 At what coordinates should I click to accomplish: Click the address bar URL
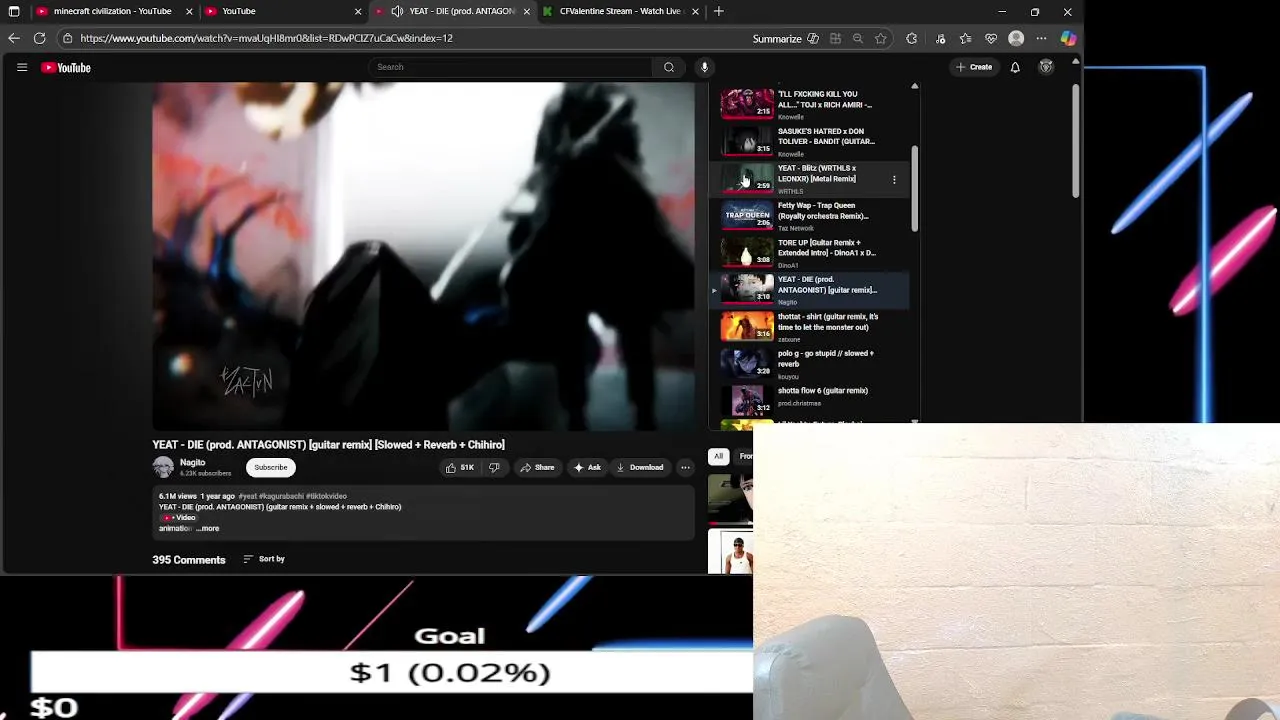point(266,38)
